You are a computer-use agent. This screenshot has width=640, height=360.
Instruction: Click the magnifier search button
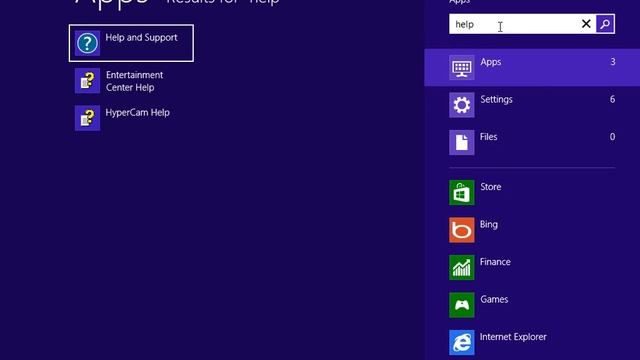(605, 24)
